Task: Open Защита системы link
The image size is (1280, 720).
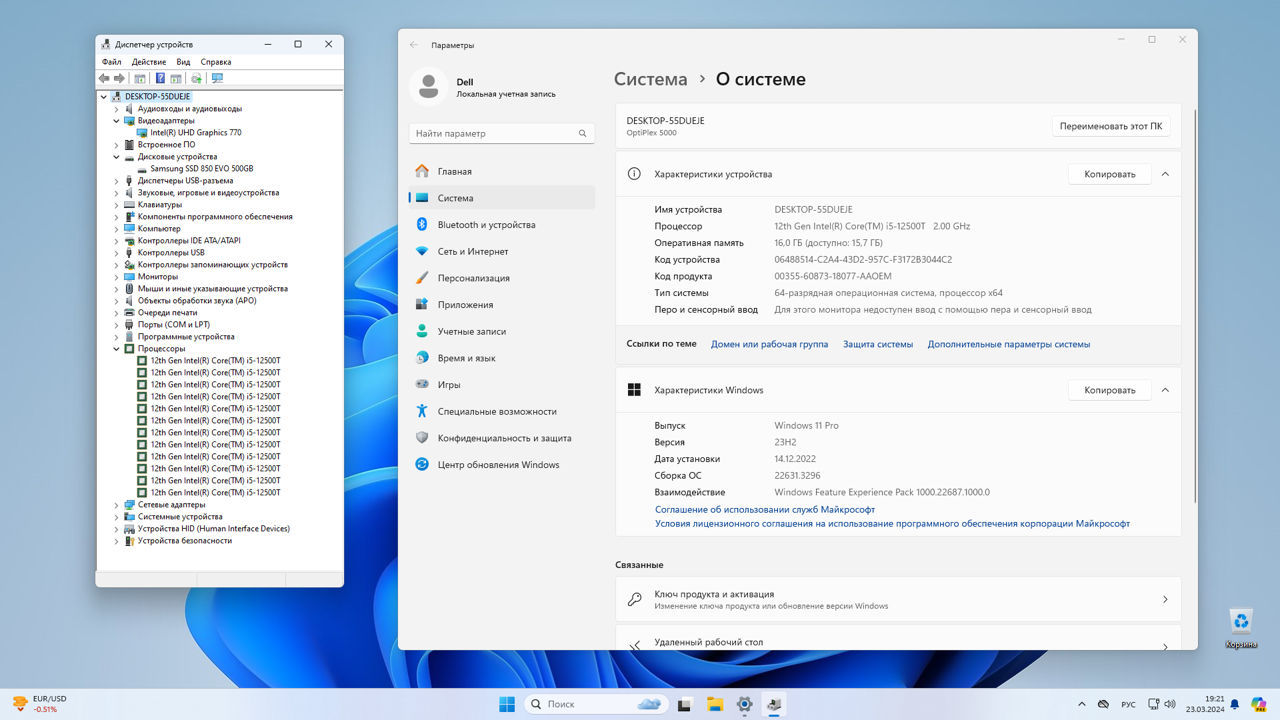Action: click(878, 344)
